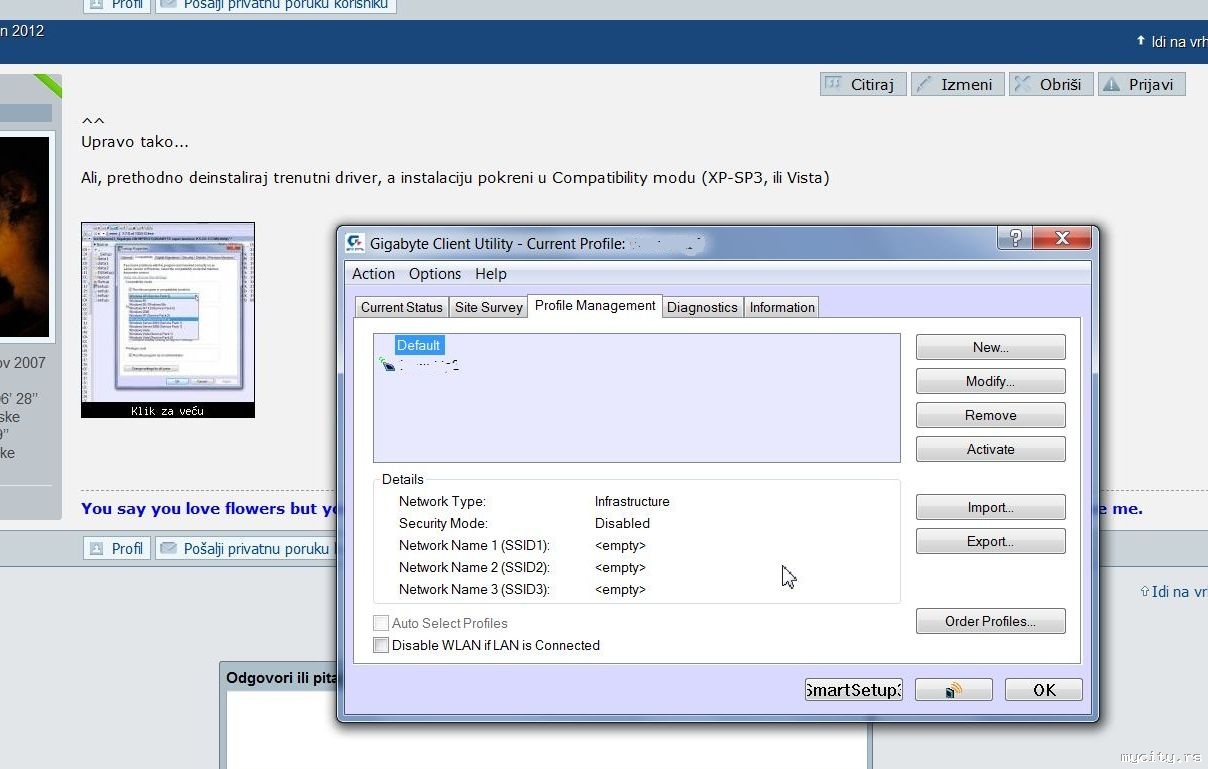Click the Citiraj quote button
The width and height of the screenshot is (1208, 769).
point(862,84)
